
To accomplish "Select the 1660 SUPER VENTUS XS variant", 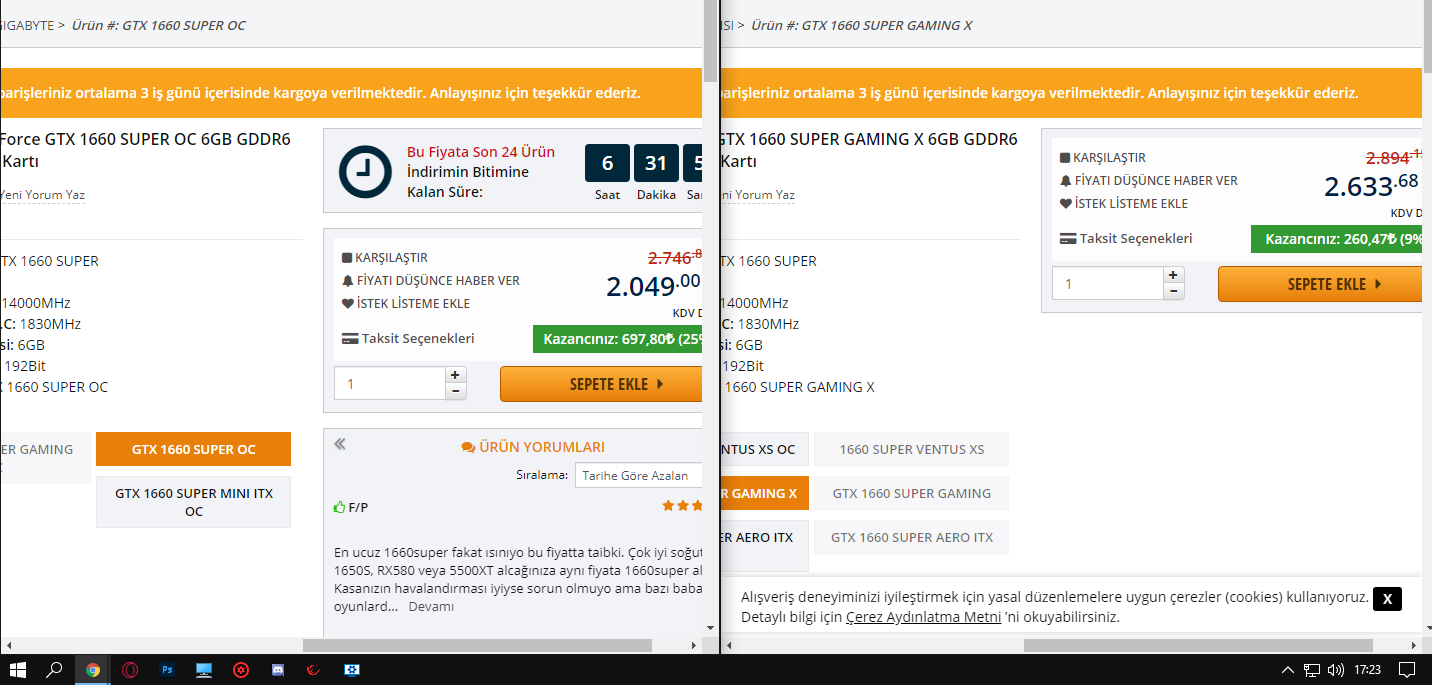I will [911, 449].
